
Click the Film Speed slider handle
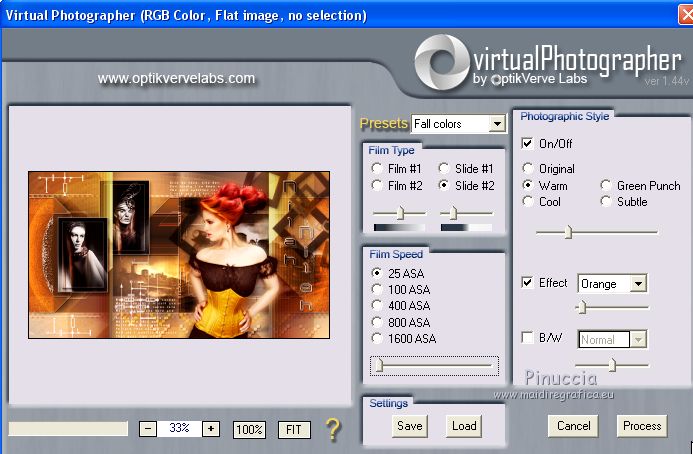(x=379, y=366)
